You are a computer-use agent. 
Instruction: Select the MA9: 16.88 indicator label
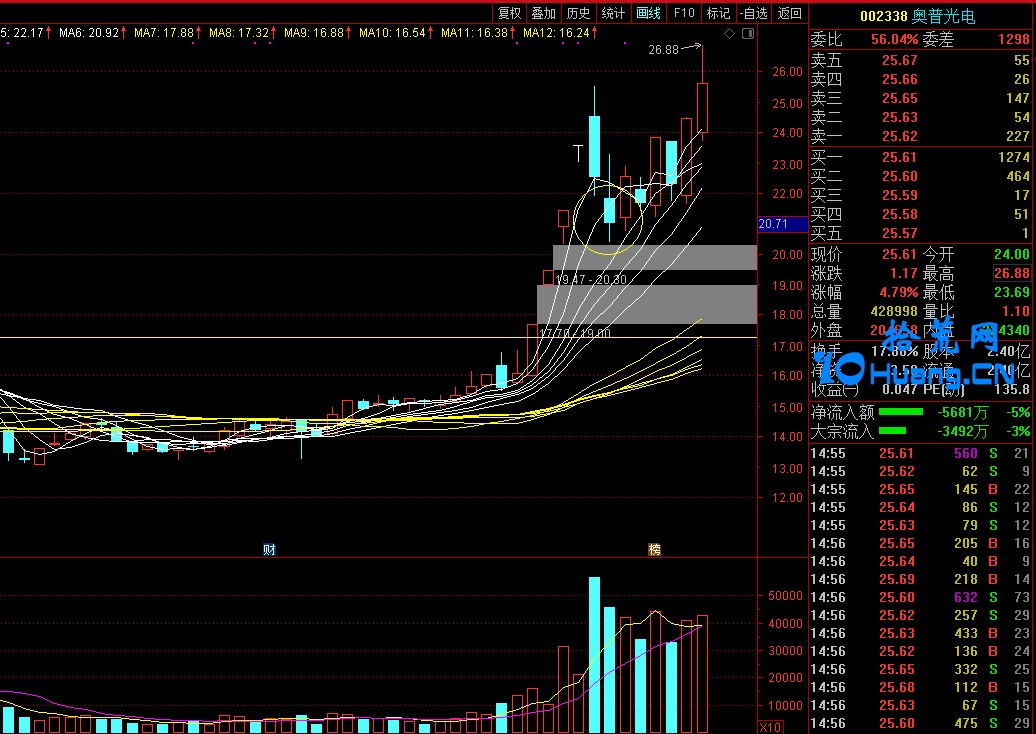[x=318, y=32]
